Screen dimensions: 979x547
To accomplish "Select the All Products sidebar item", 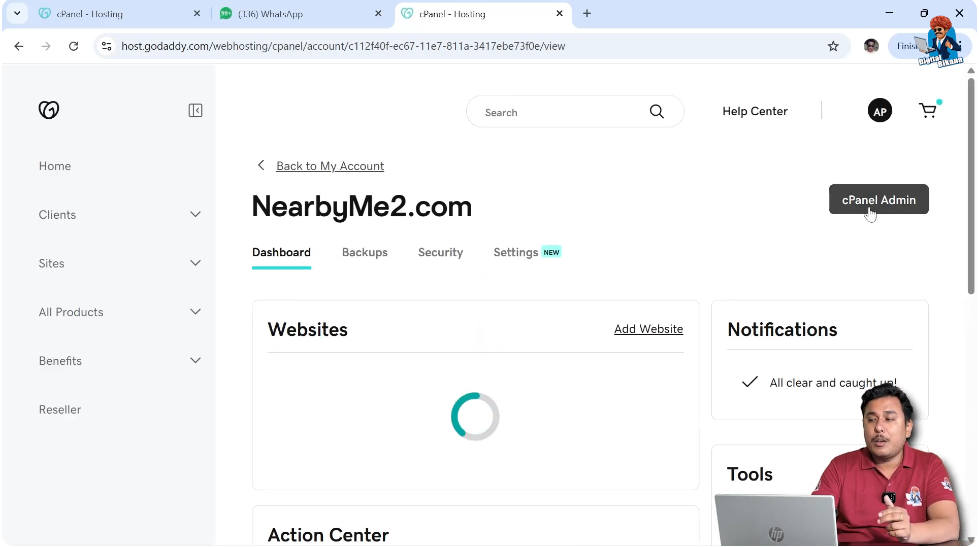I will pos(71,312).
